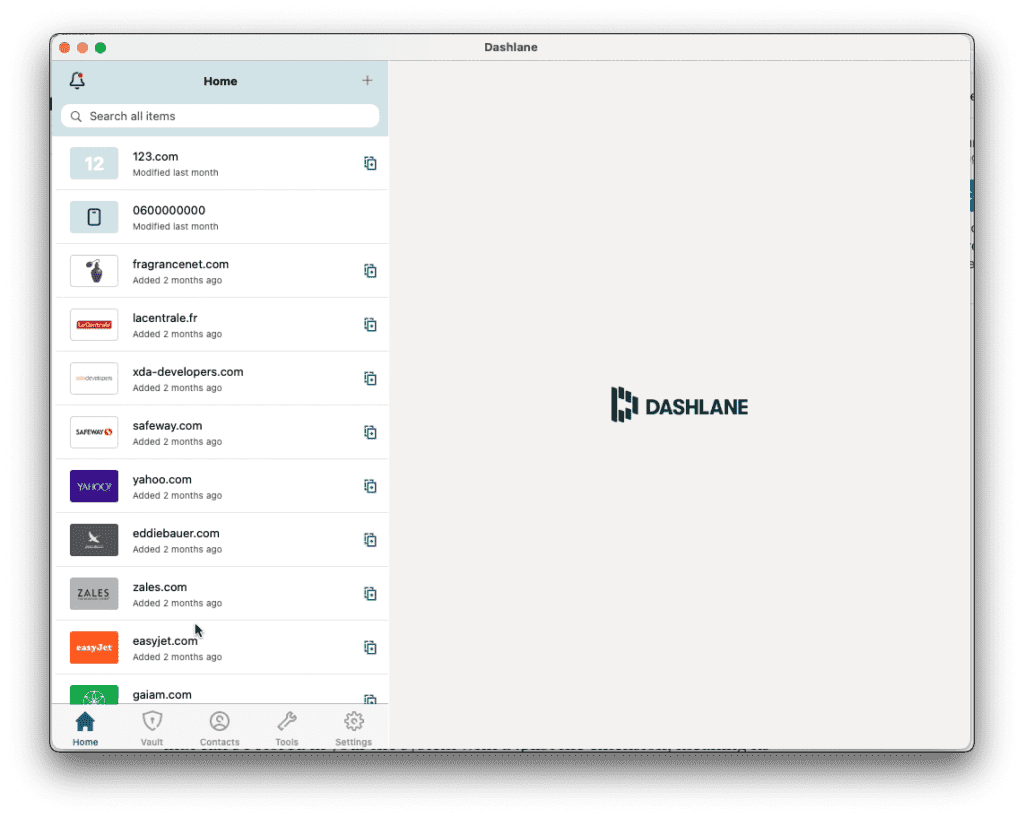Open the easyjet.com entry title
1024x818 pixels.
165,641
